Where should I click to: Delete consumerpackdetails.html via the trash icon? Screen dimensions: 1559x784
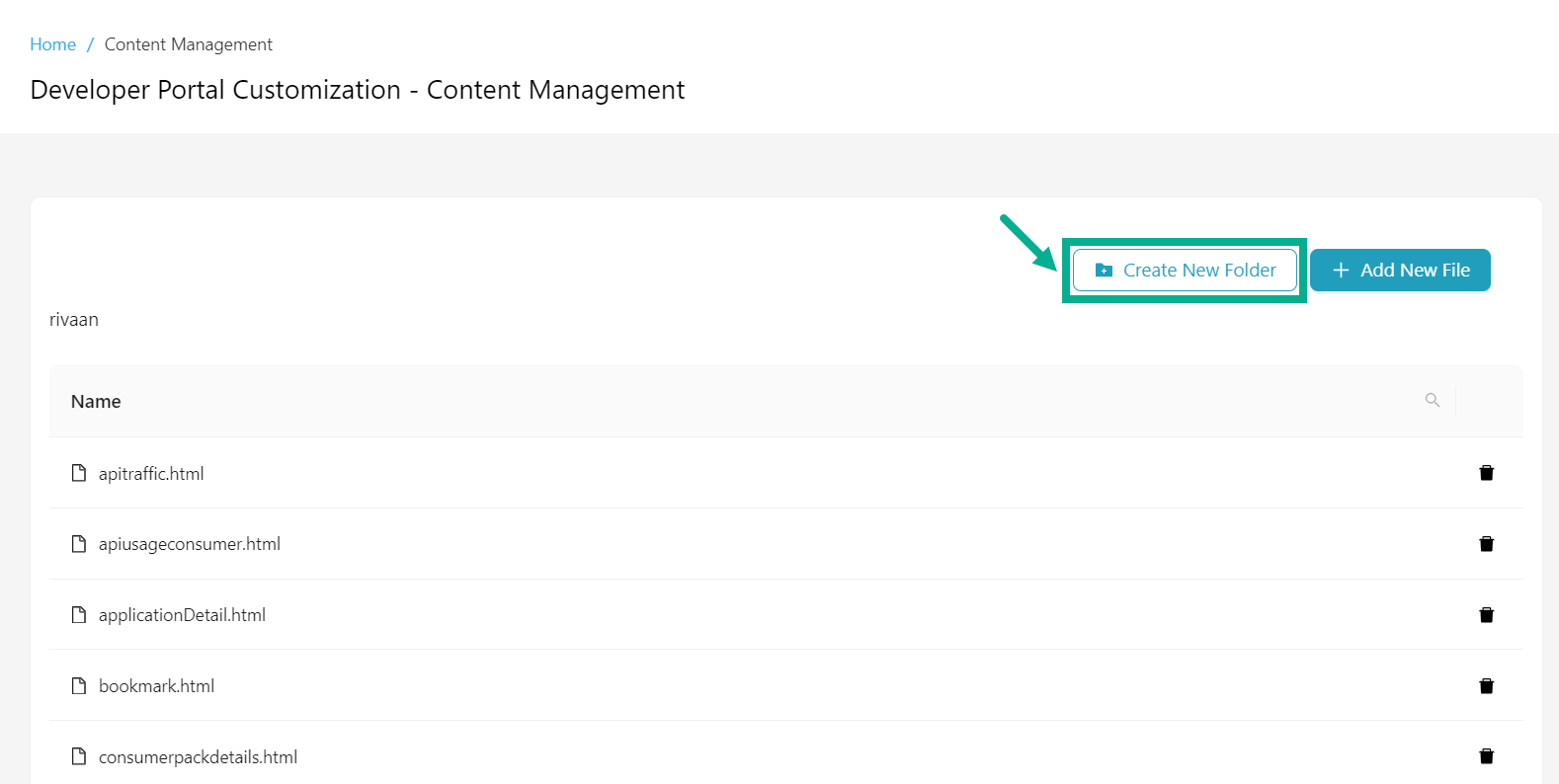point(1486,755)
